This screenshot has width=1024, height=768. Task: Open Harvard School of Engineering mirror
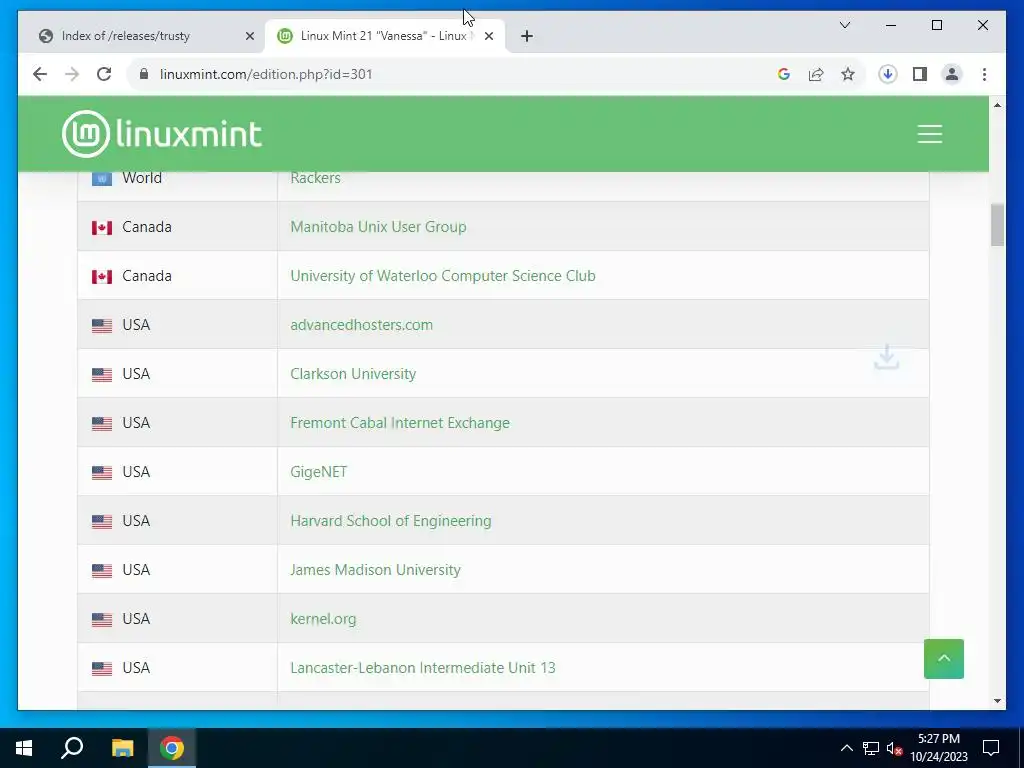(x=391, y=520)
